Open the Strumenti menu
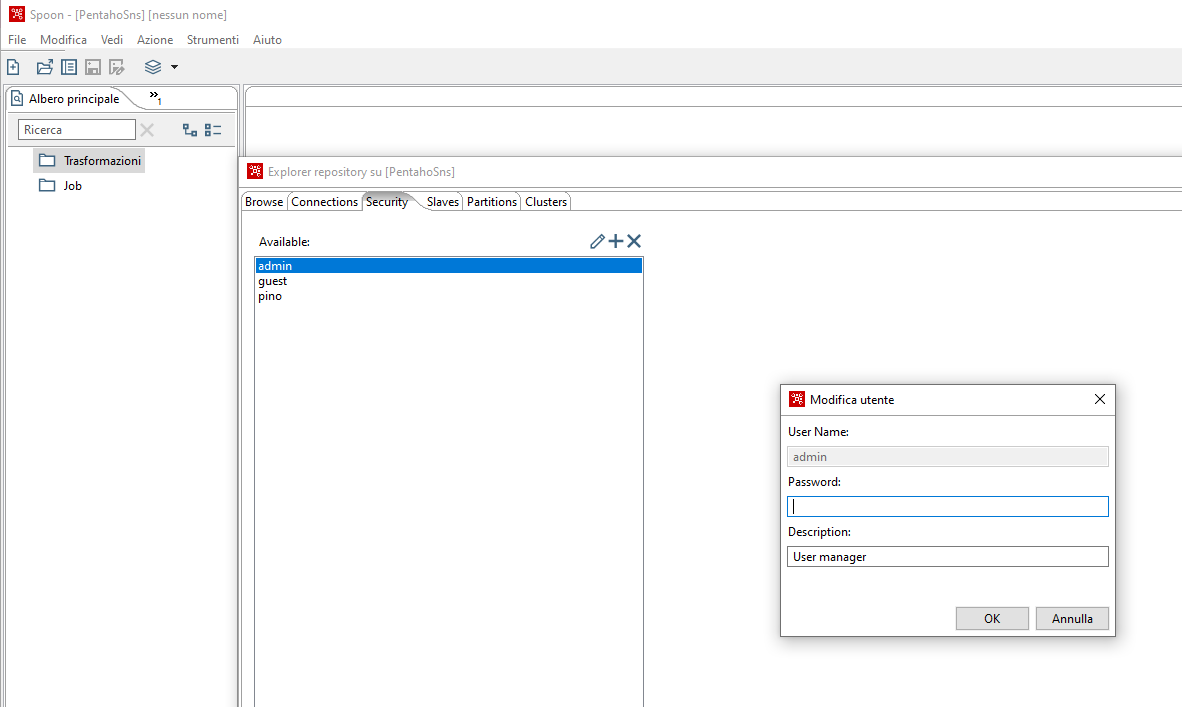The width and height of the screenshot is (1182, 707). tap(213, 39)
